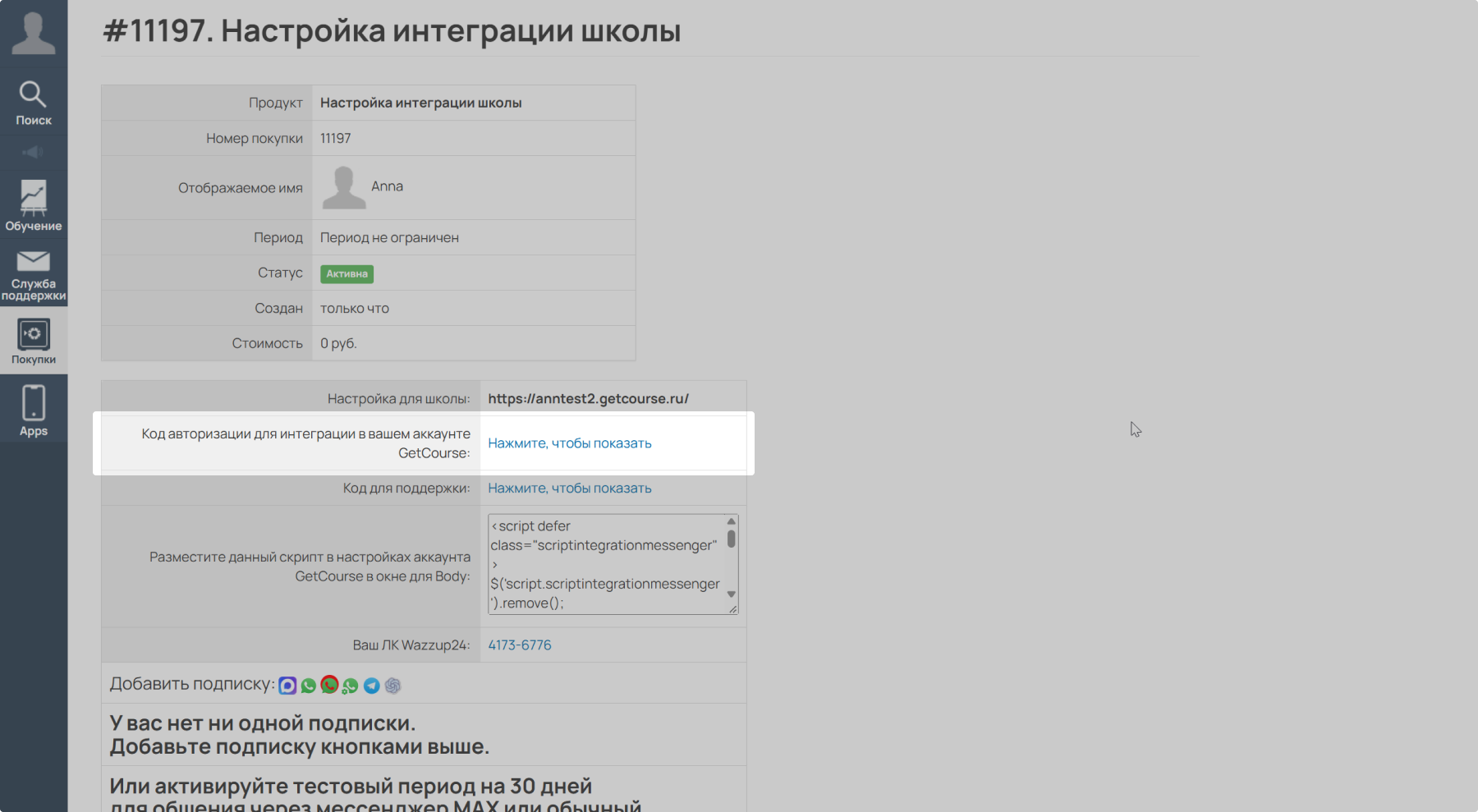Click 'Период не ограничен' value
This screenshot has height=812, width=1478.
[x=389, y=238]
